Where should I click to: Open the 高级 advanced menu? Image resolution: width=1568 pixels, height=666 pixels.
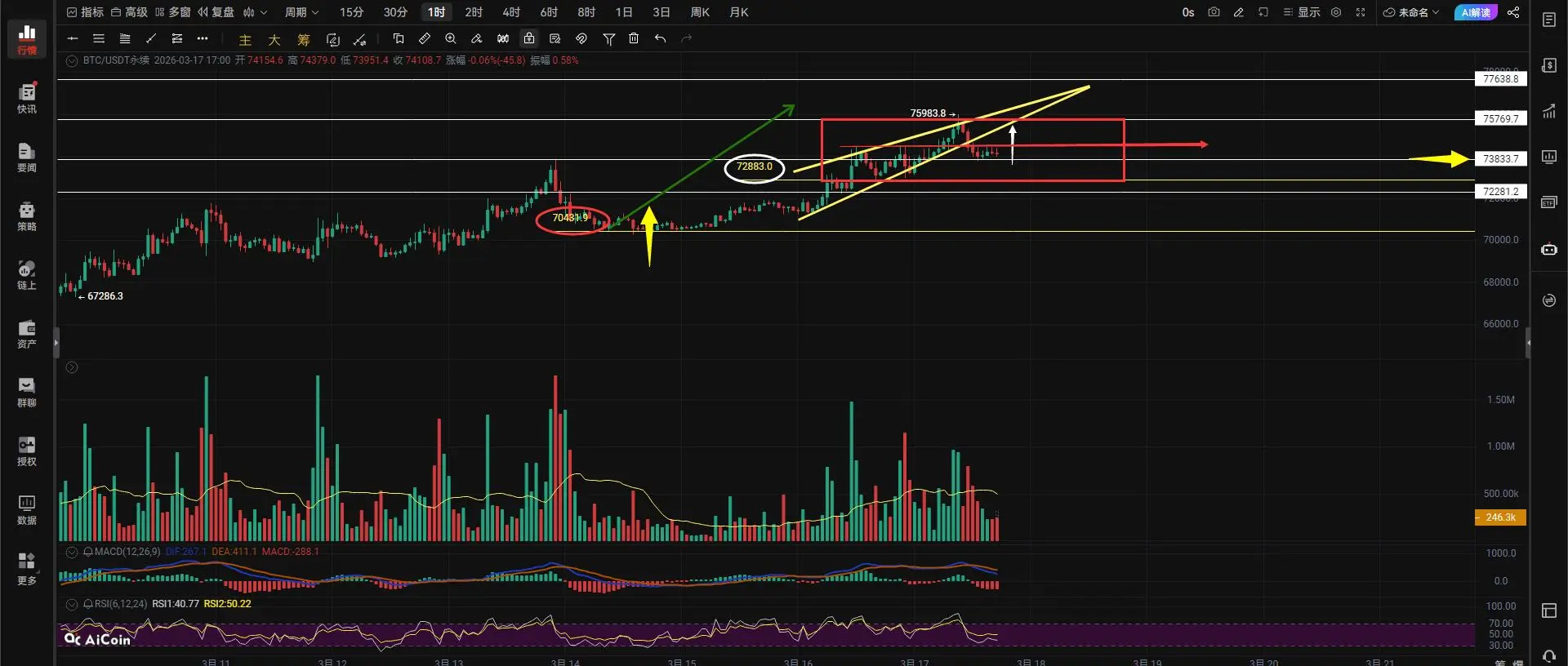[129, 12]
